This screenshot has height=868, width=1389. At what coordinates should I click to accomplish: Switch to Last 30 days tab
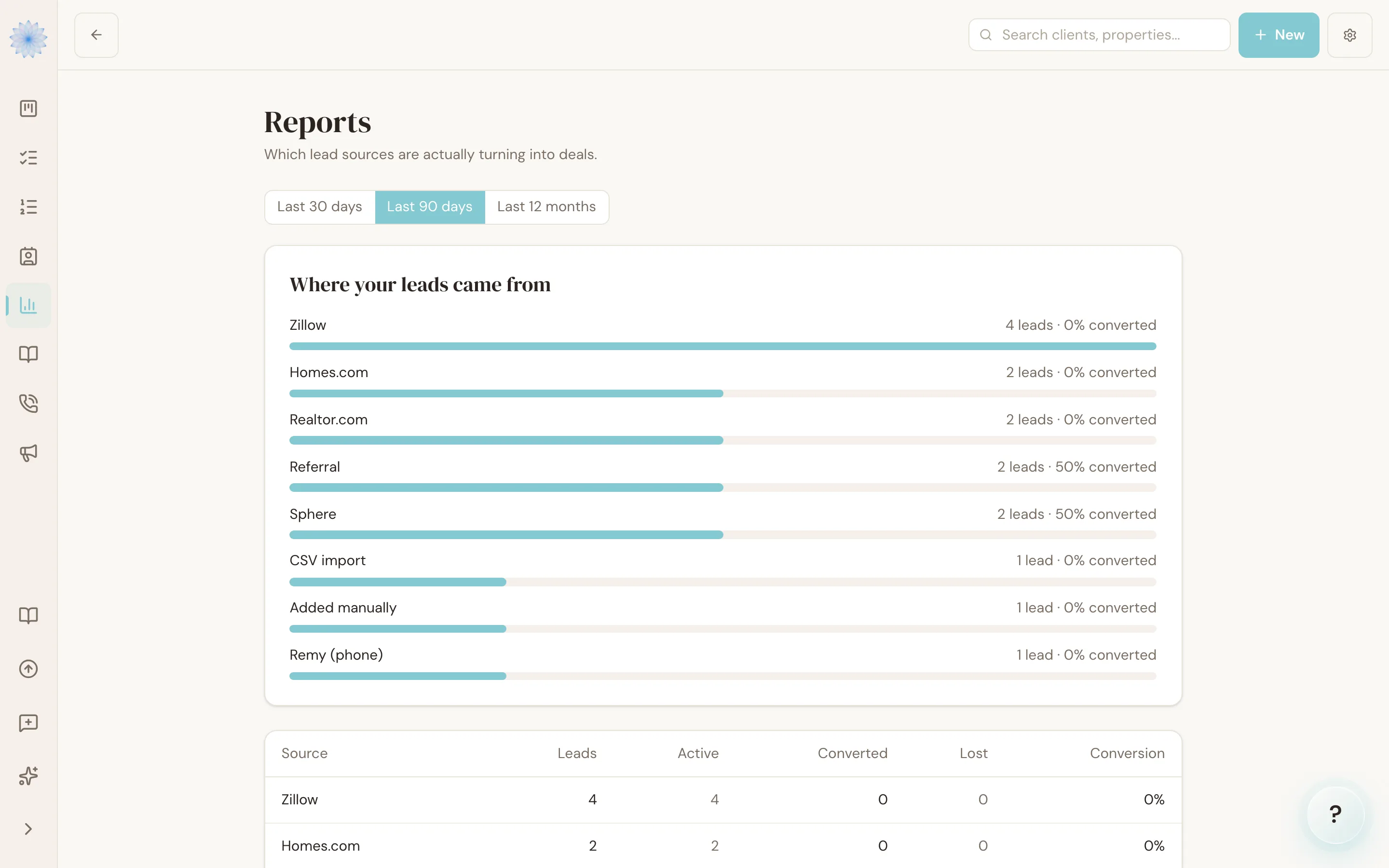320,207
